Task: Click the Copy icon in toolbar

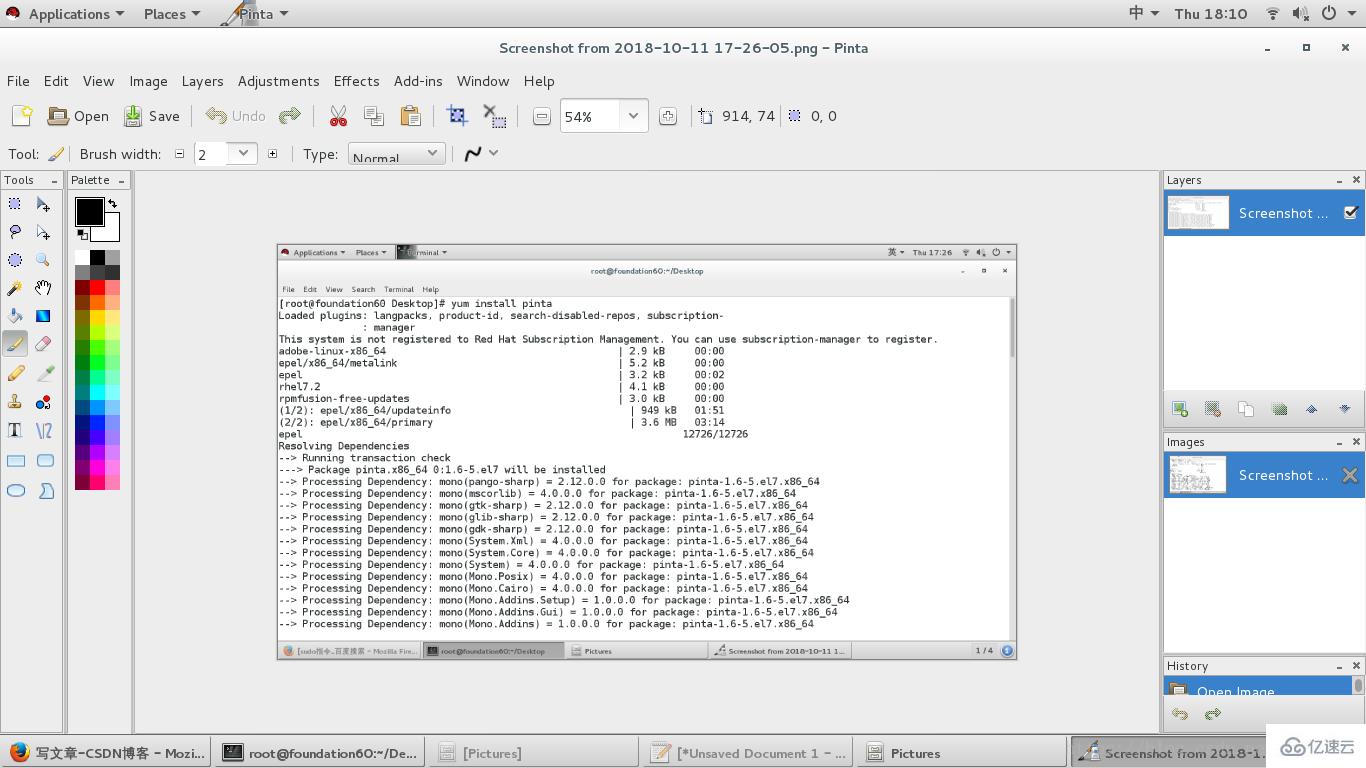Action: [x=374, y=116]
